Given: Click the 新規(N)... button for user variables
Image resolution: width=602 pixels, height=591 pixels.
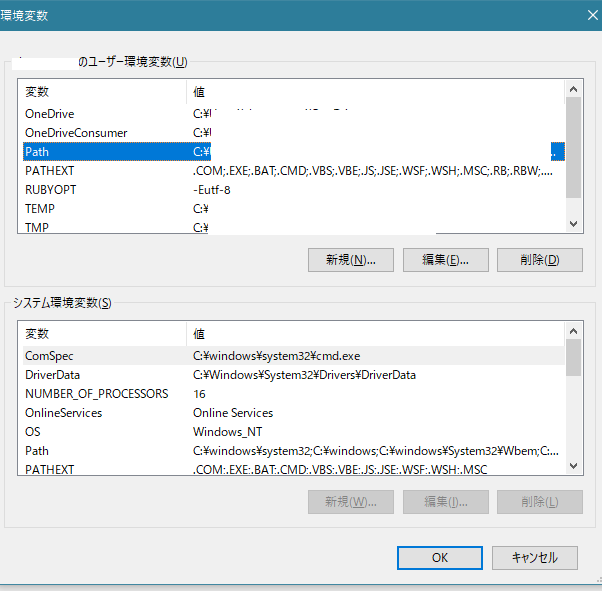Looking at the screenshot, I should point(351,260).
